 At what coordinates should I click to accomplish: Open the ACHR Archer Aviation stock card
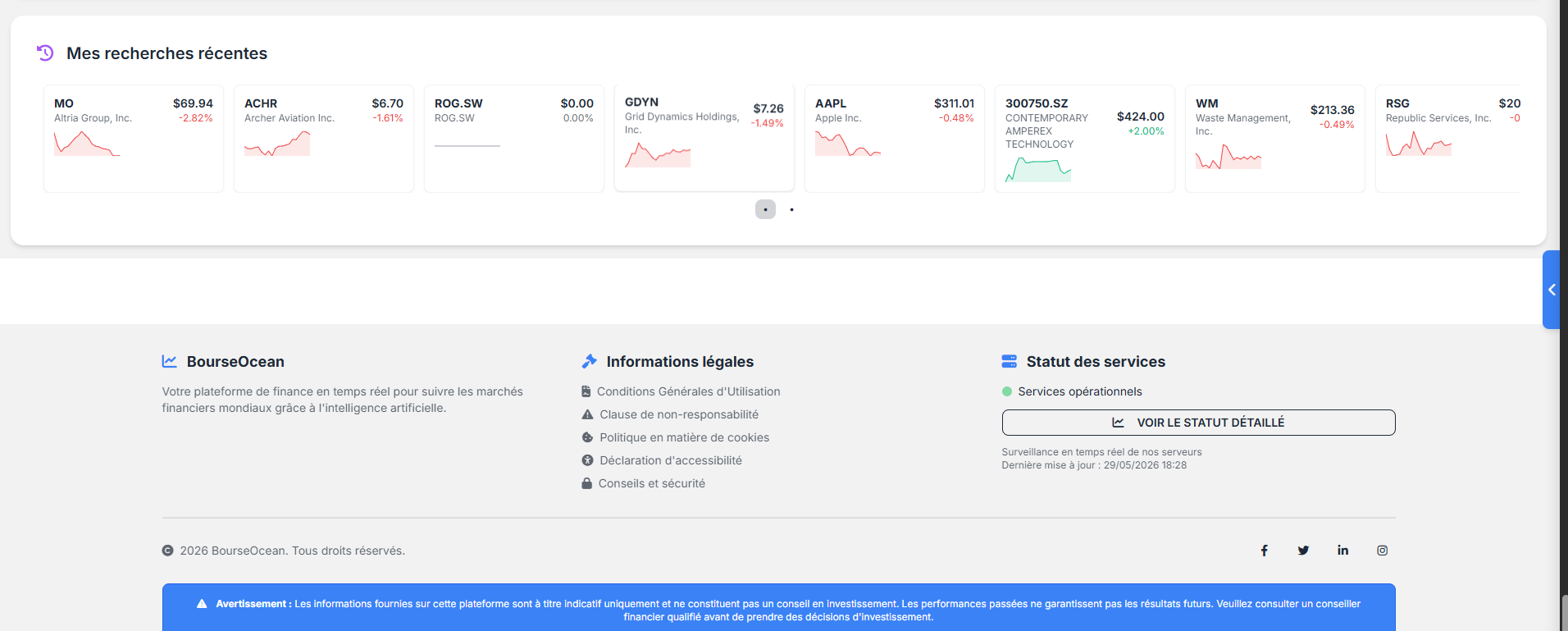[324, 139]
